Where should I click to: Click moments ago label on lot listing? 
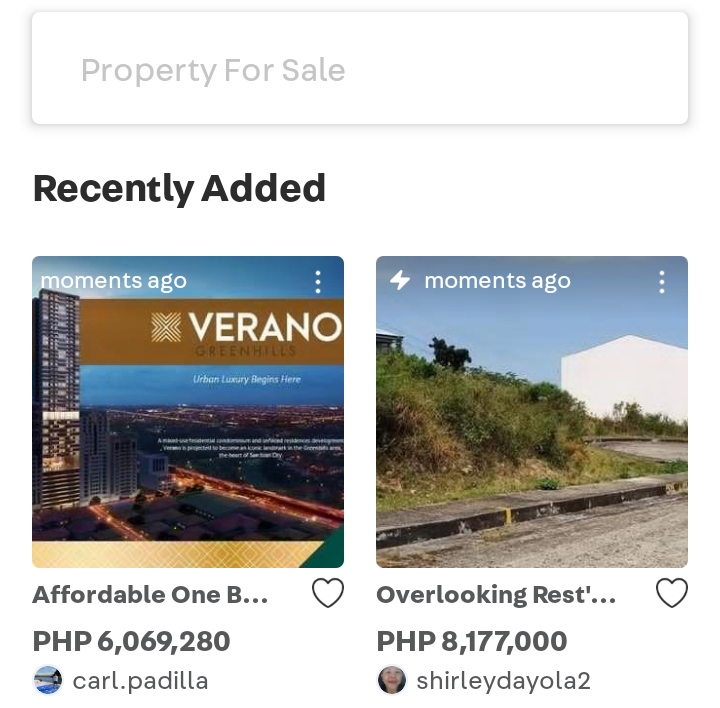tap(497, 281)
